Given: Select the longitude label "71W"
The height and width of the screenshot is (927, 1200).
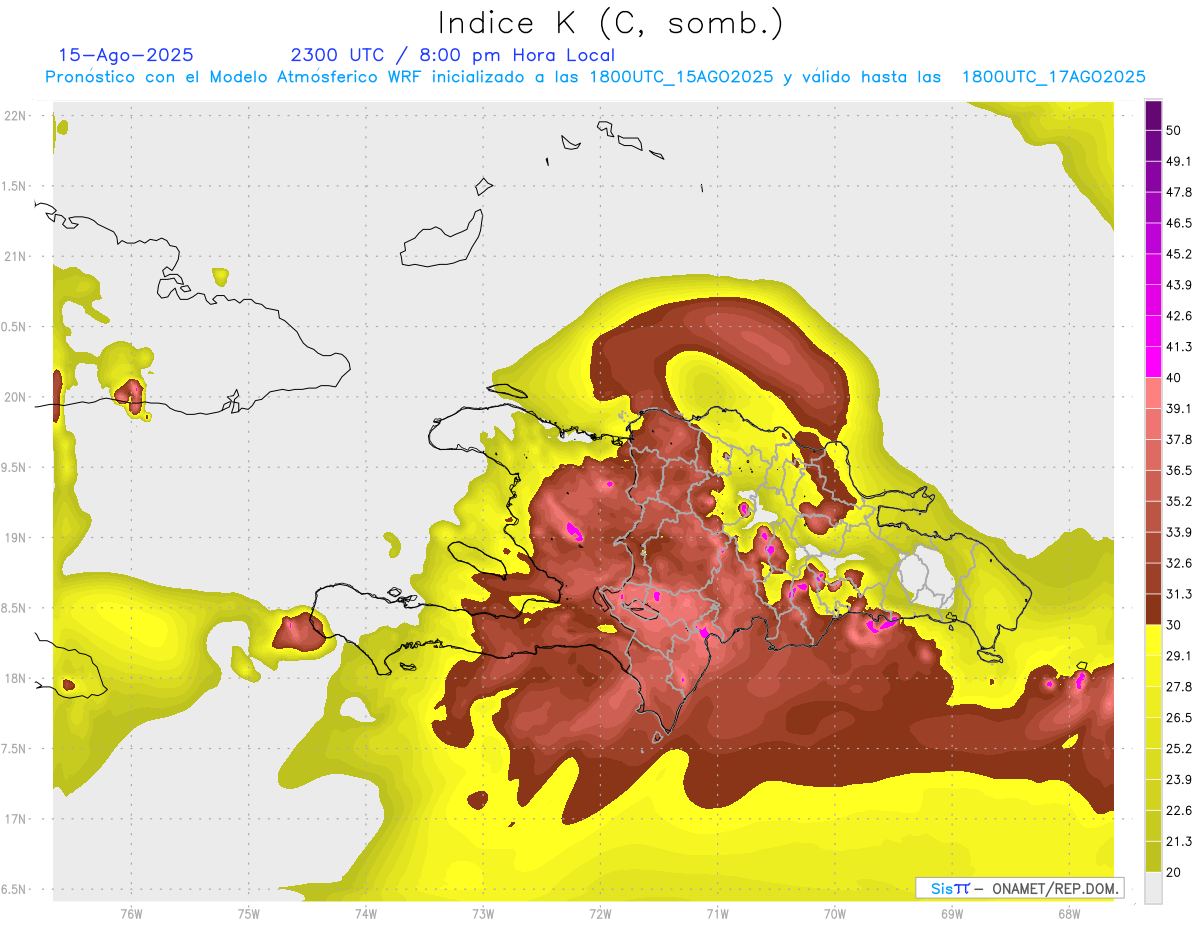Looking at the screenshot, I should coord(717,914).
